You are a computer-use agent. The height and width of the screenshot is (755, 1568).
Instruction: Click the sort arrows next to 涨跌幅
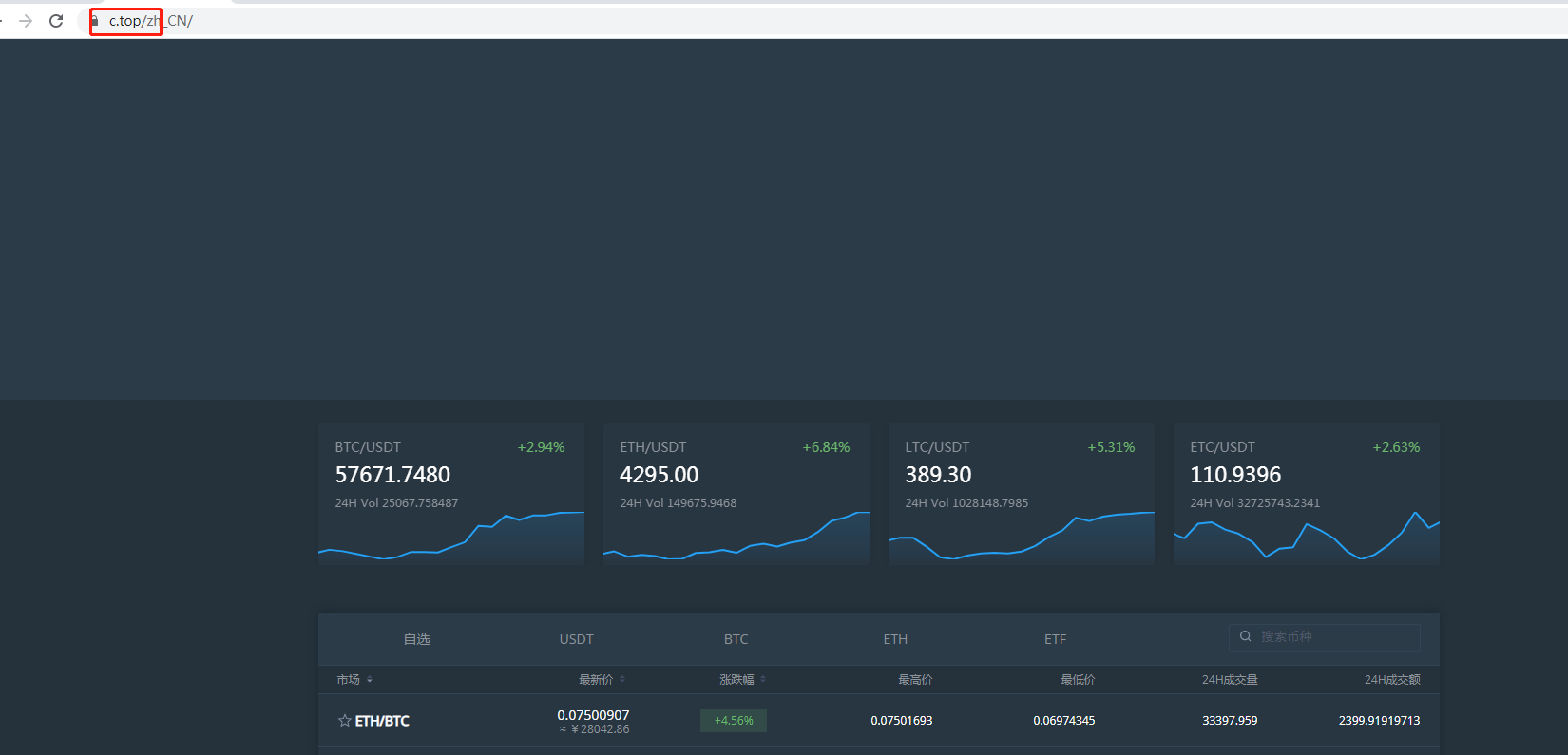pyautogui.click(x=763, y=680)
